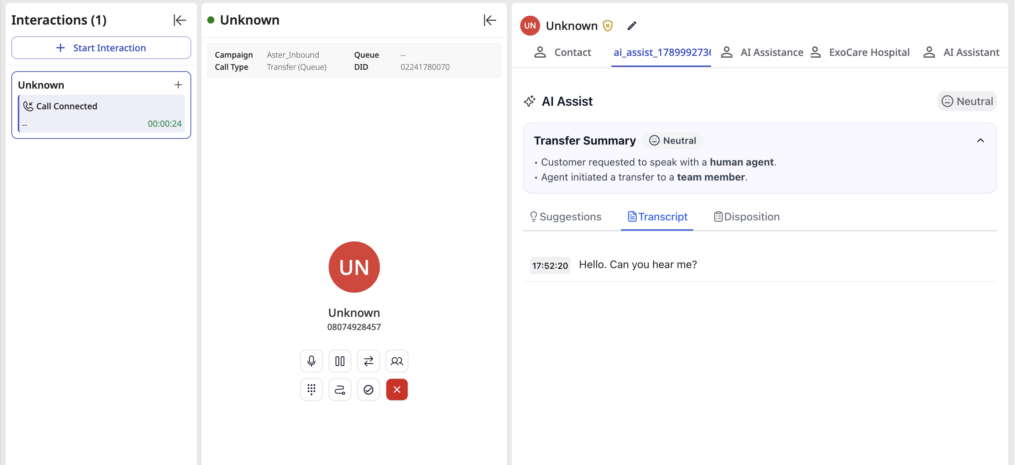
Task: Edit contact name with pencil icon
Action: [632, 26]
